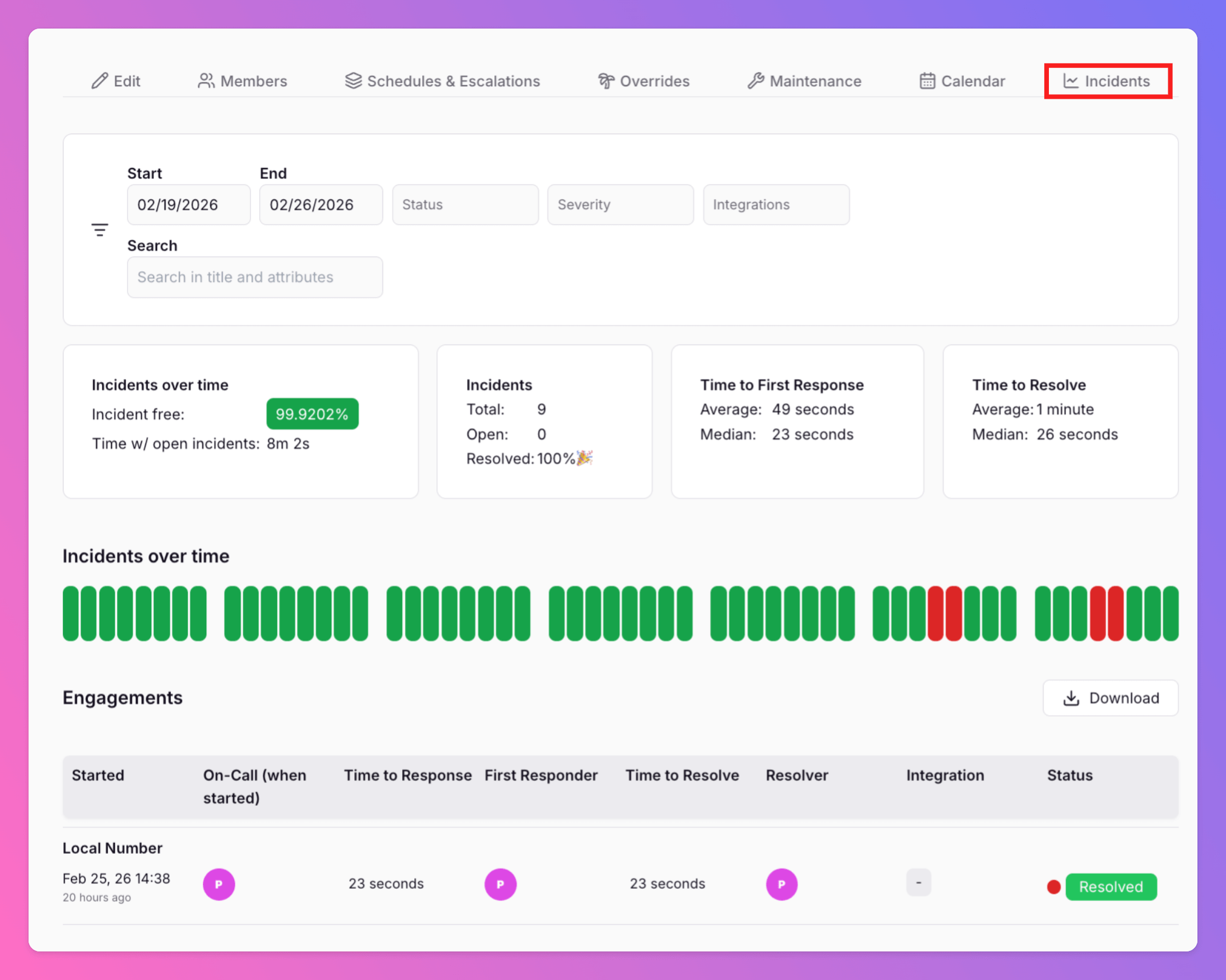Click the First Responder avatar
The height and width of the screenshot is (980, 1226).
point(500,884)
